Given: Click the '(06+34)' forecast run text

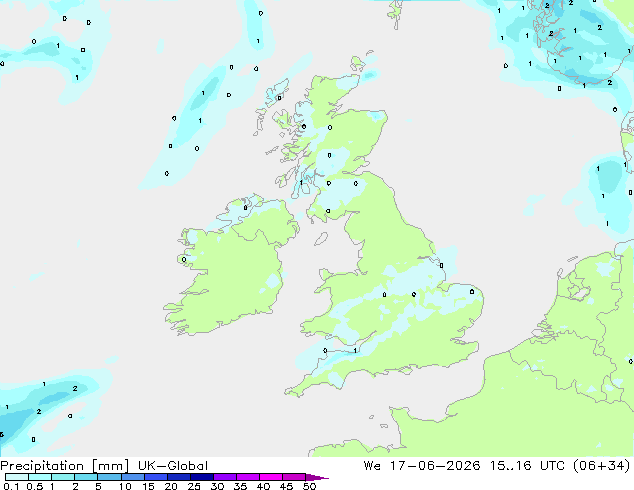Looking at the screenshot, I should click(x=602, y=466).
